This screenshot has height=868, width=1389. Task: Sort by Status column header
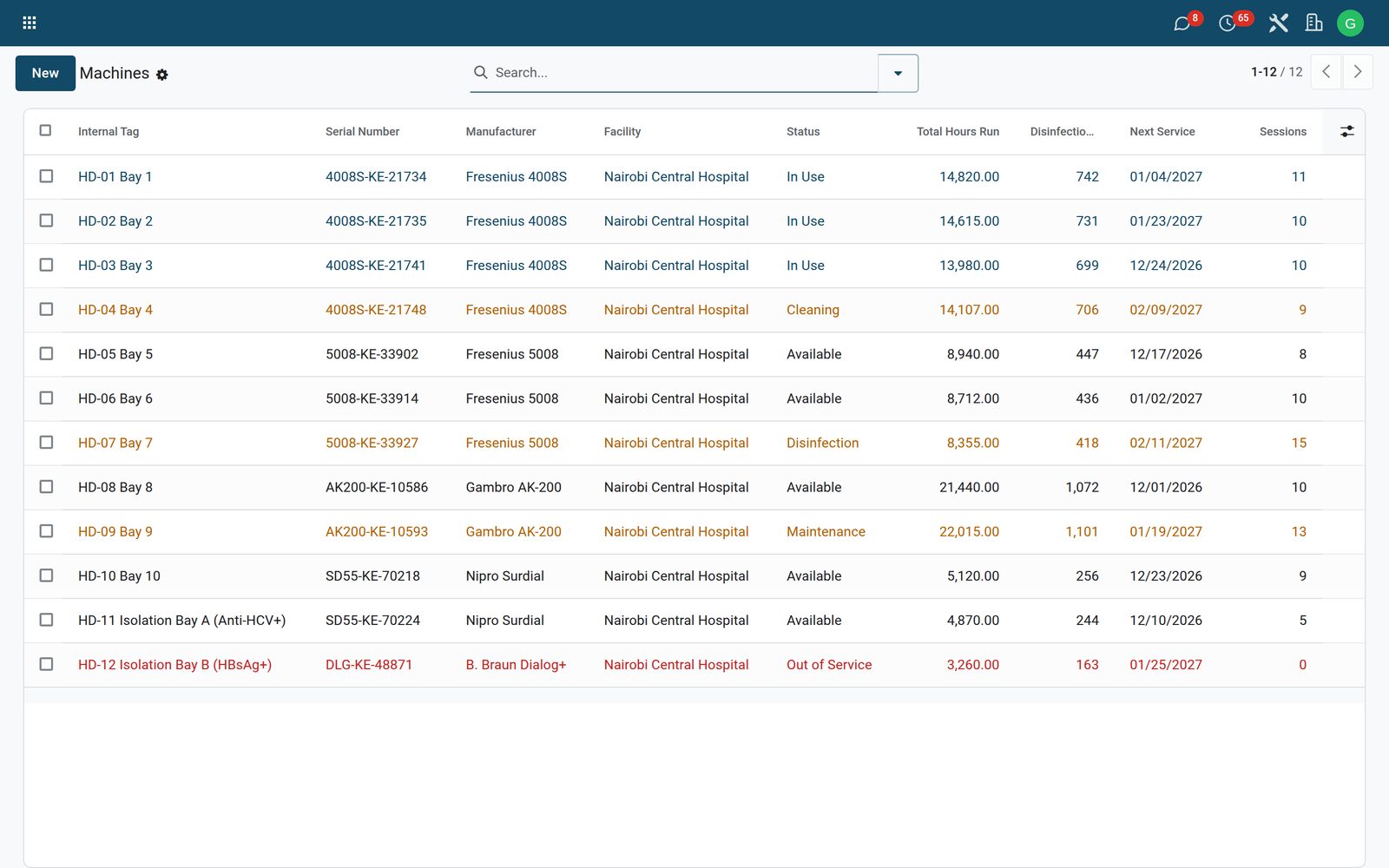click(x=803, y=132)
